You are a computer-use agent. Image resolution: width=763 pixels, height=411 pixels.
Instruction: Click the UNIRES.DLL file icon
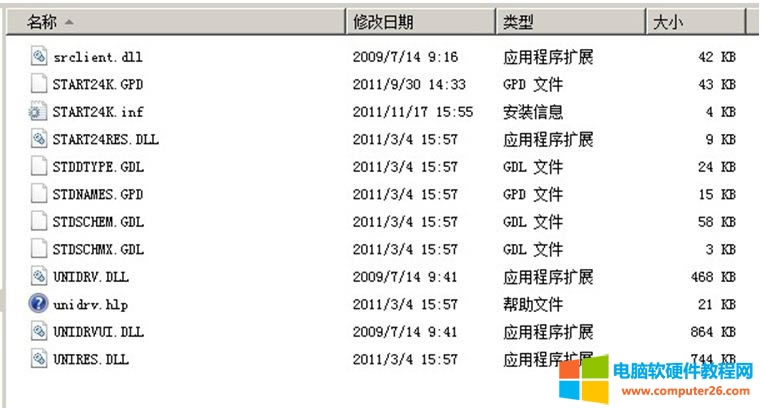click(39, 358)
